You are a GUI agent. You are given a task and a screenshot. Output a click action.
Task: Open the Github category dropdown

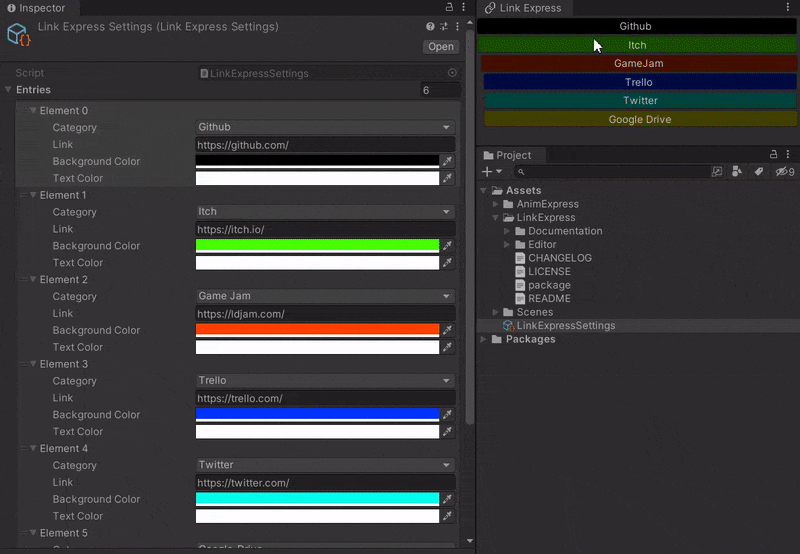point(326,127)
